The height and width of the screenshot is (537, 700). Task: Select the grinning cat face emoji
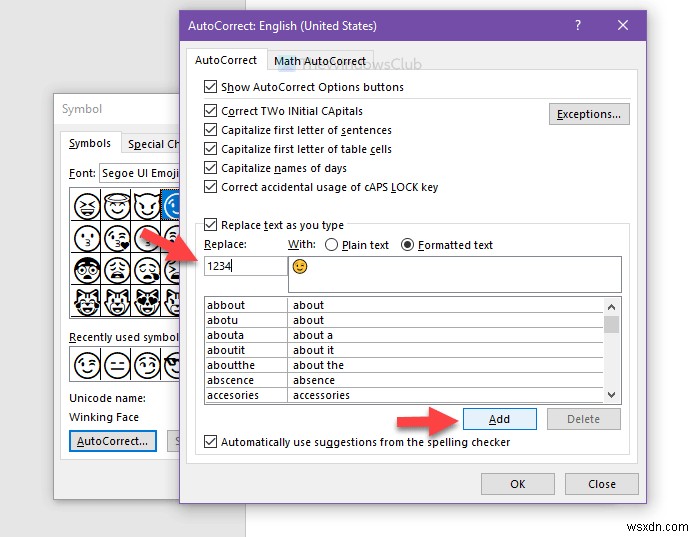[x=117, y=302]
